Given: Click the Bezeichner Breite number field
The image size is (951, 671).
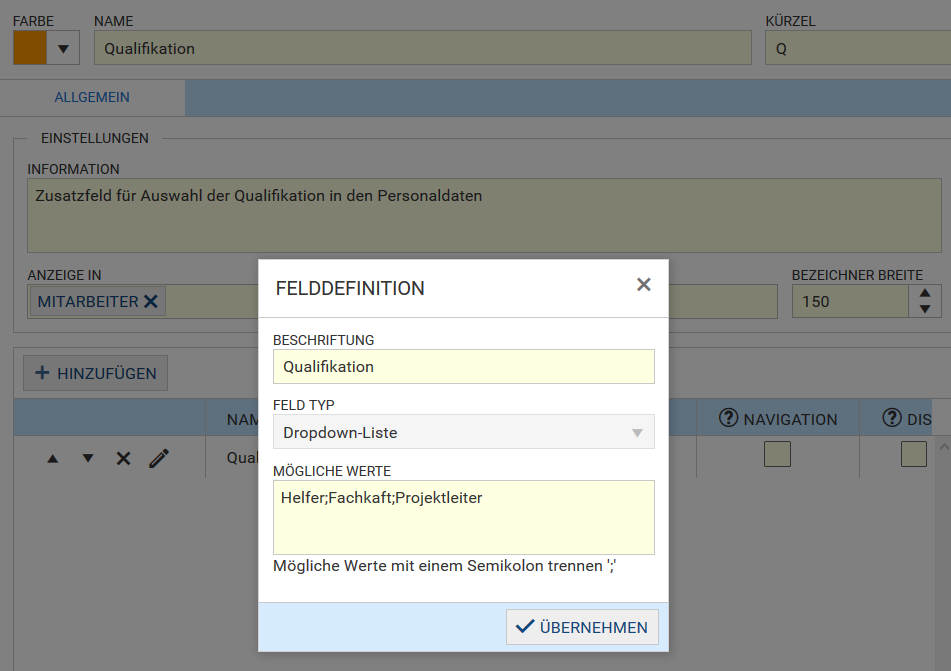Looking at the screenshot, I should pos(850,302).
